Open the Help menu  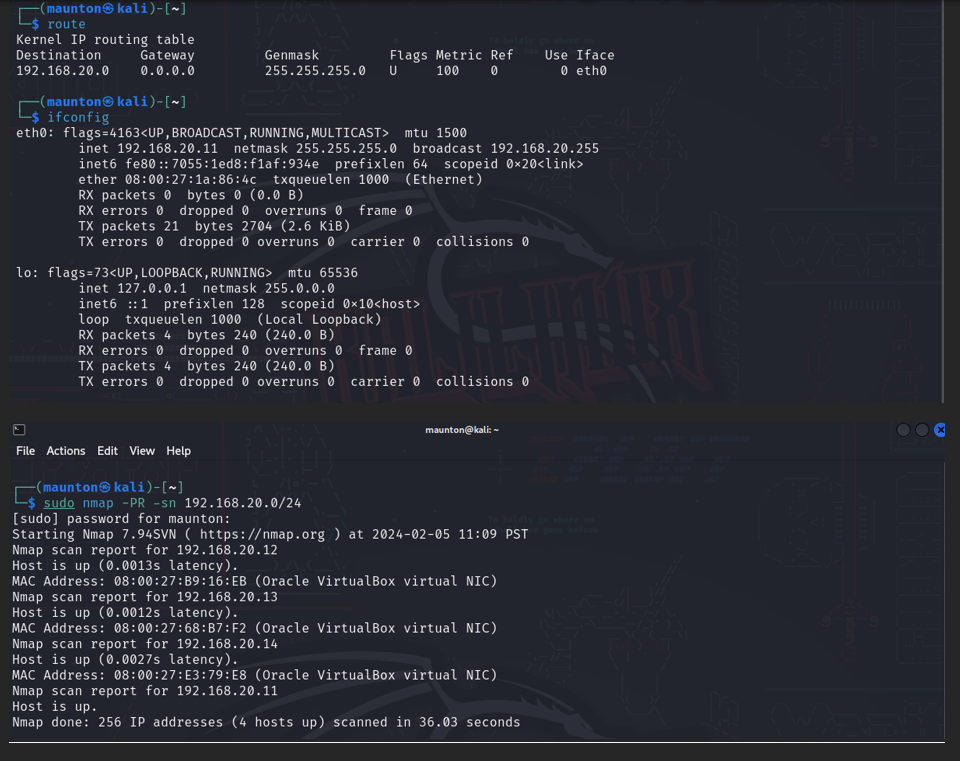[178, 451]
